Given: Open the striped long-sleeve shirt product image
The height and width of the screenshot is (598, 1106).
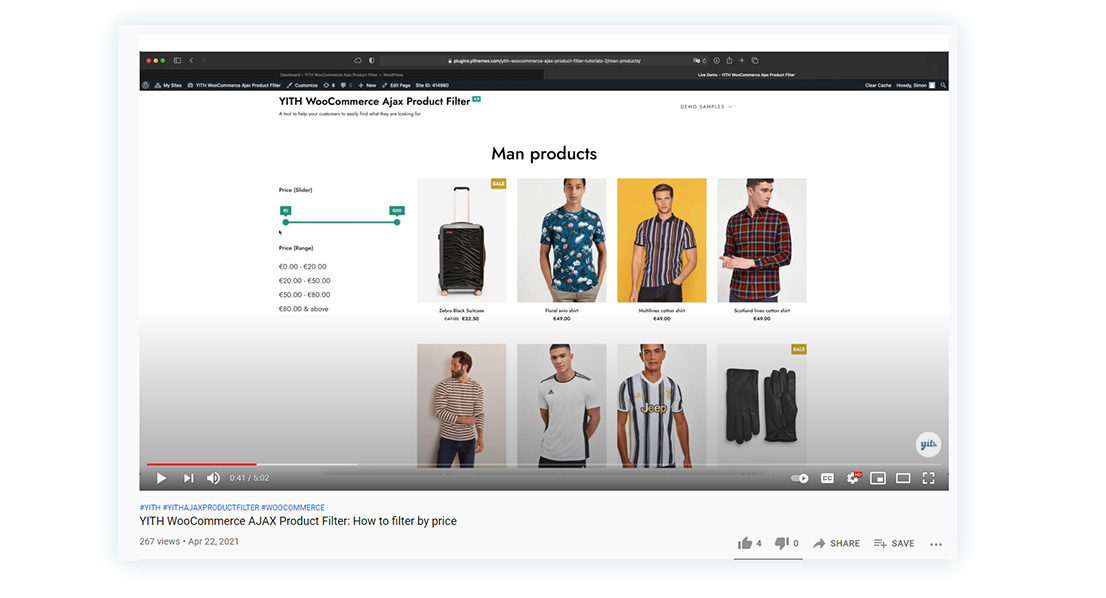Looking at the screenshot, I should pyautogui.click(x=461, y=405).
